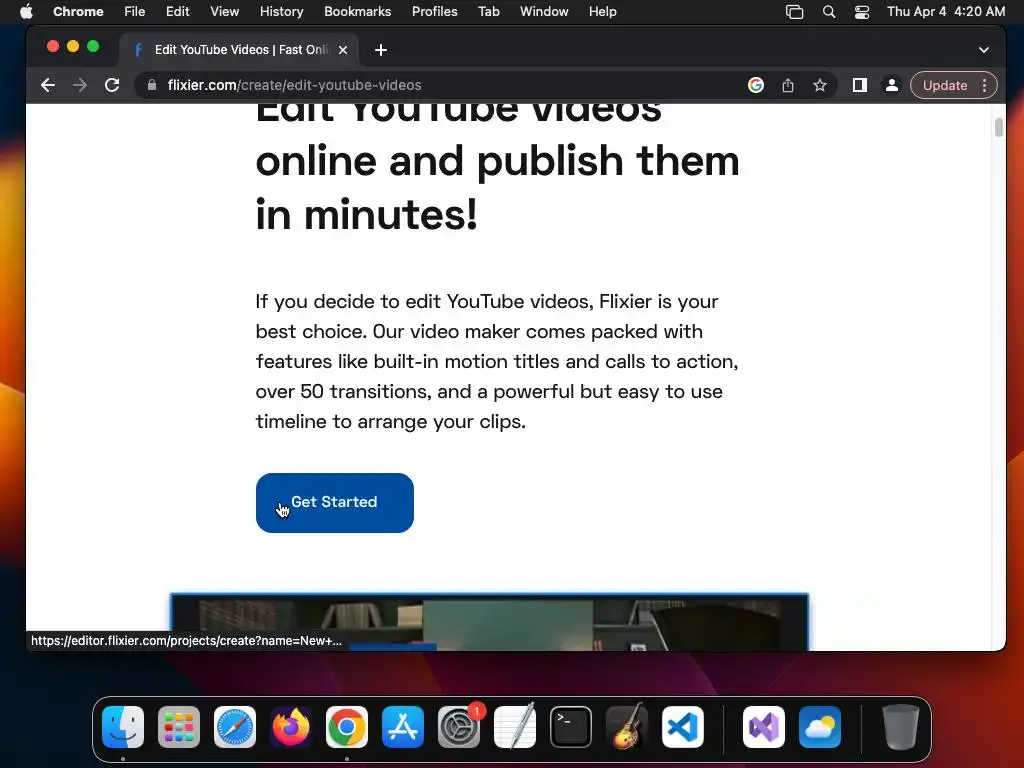Viewport: 1024px width, 768px height.
Task: Toggle the Chrome side panel
Action: click(x=859, y=85)
